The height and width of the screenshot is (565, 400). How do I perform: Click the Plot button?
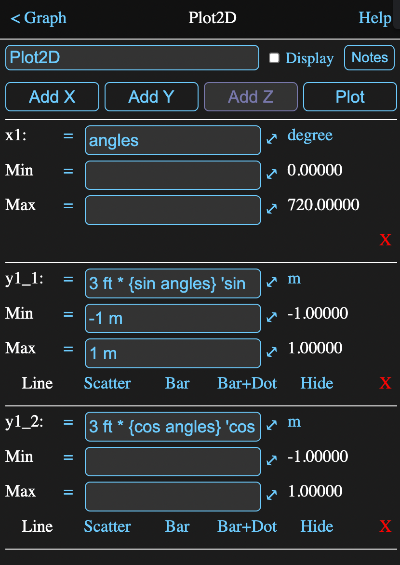pos(350,97)
